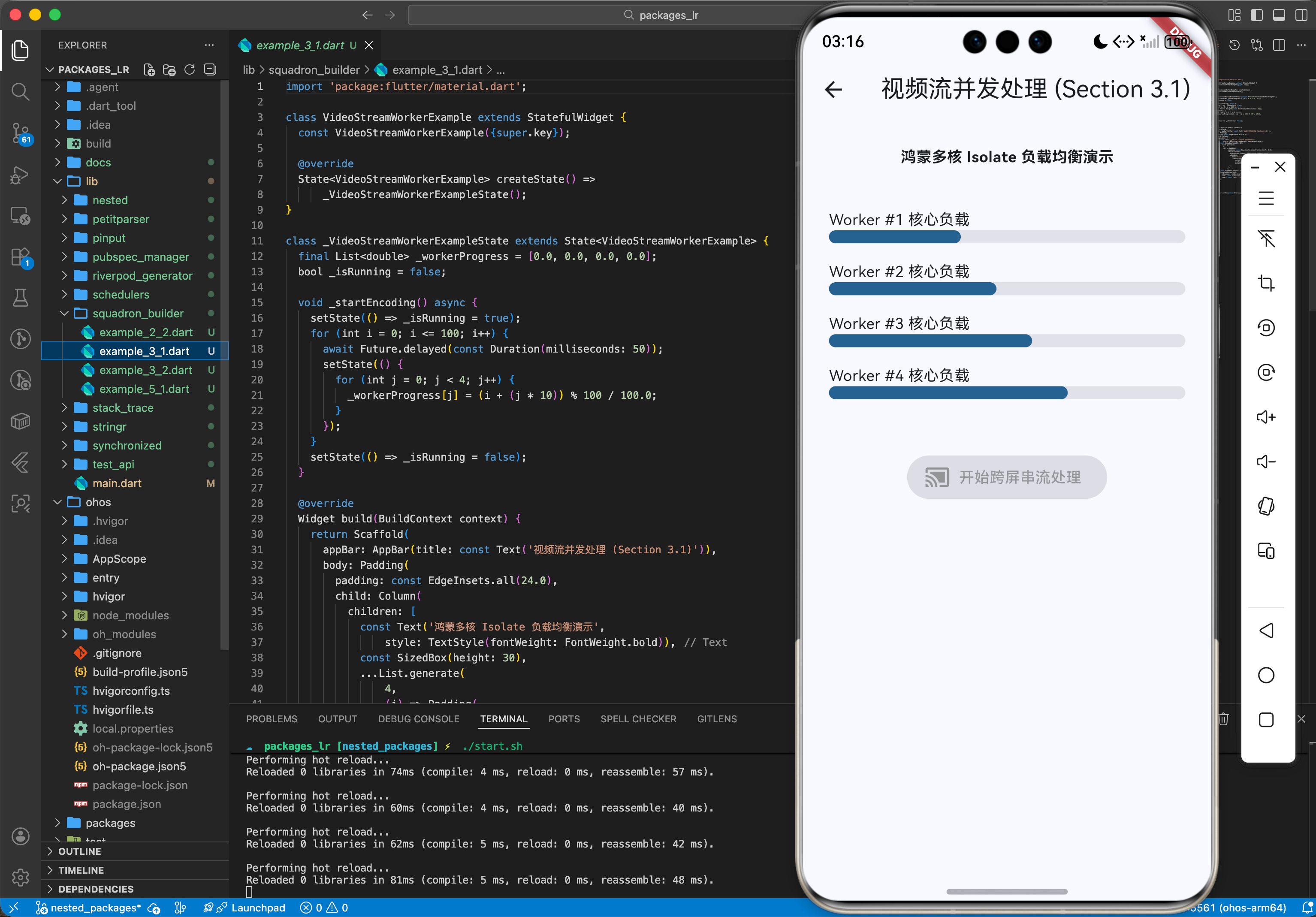The height and width of the screenshot is (917, 1316).
Task: Increase emulator volume
Action: click(x=1266, y=416)
